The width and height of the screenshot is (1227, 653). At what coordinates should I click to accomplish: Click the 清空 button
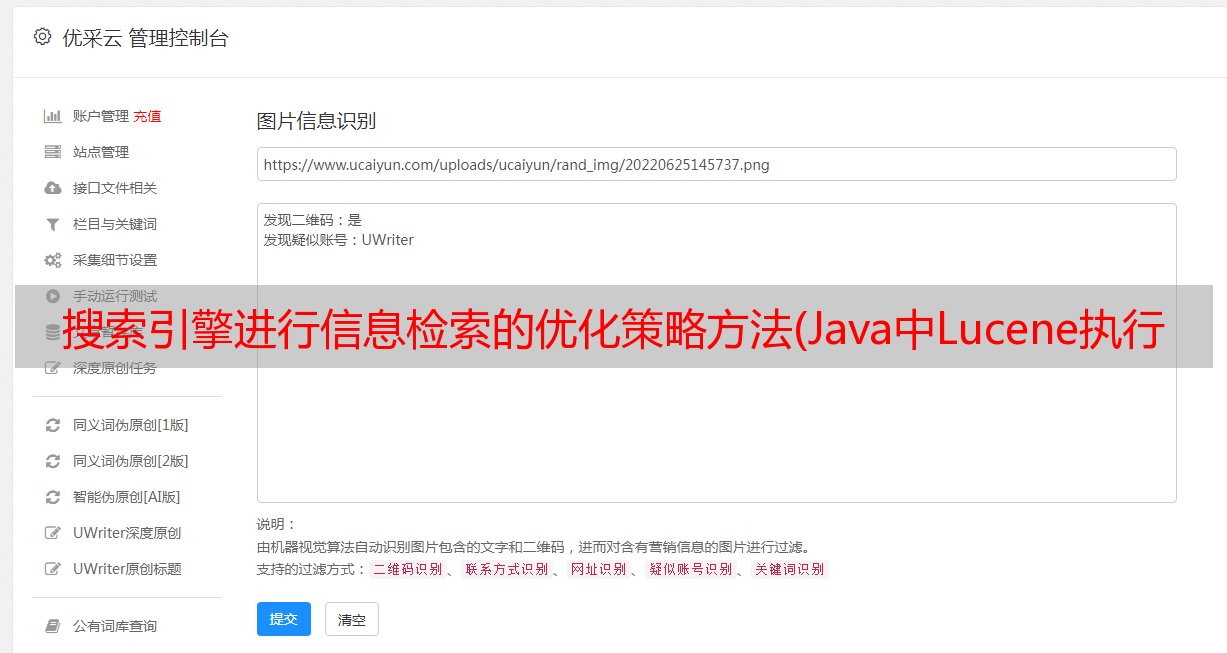pyautogui.click(x=352, y=620)
